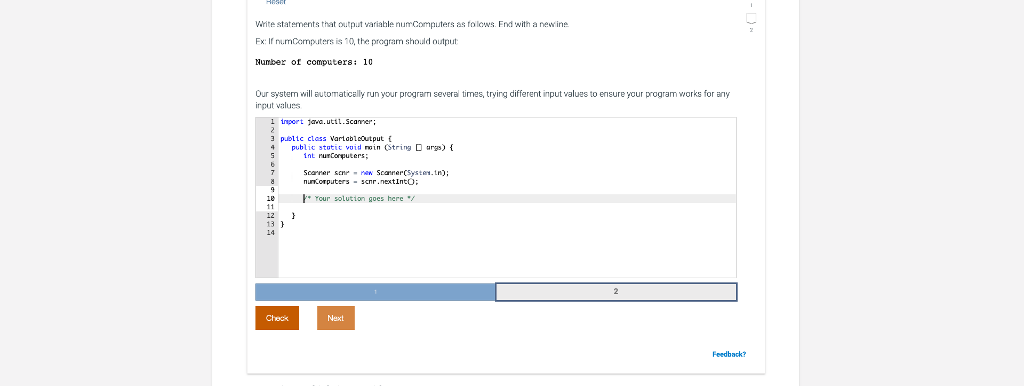Open the Feedback? link
This screenshot has width=1024, height=386.
729,354
